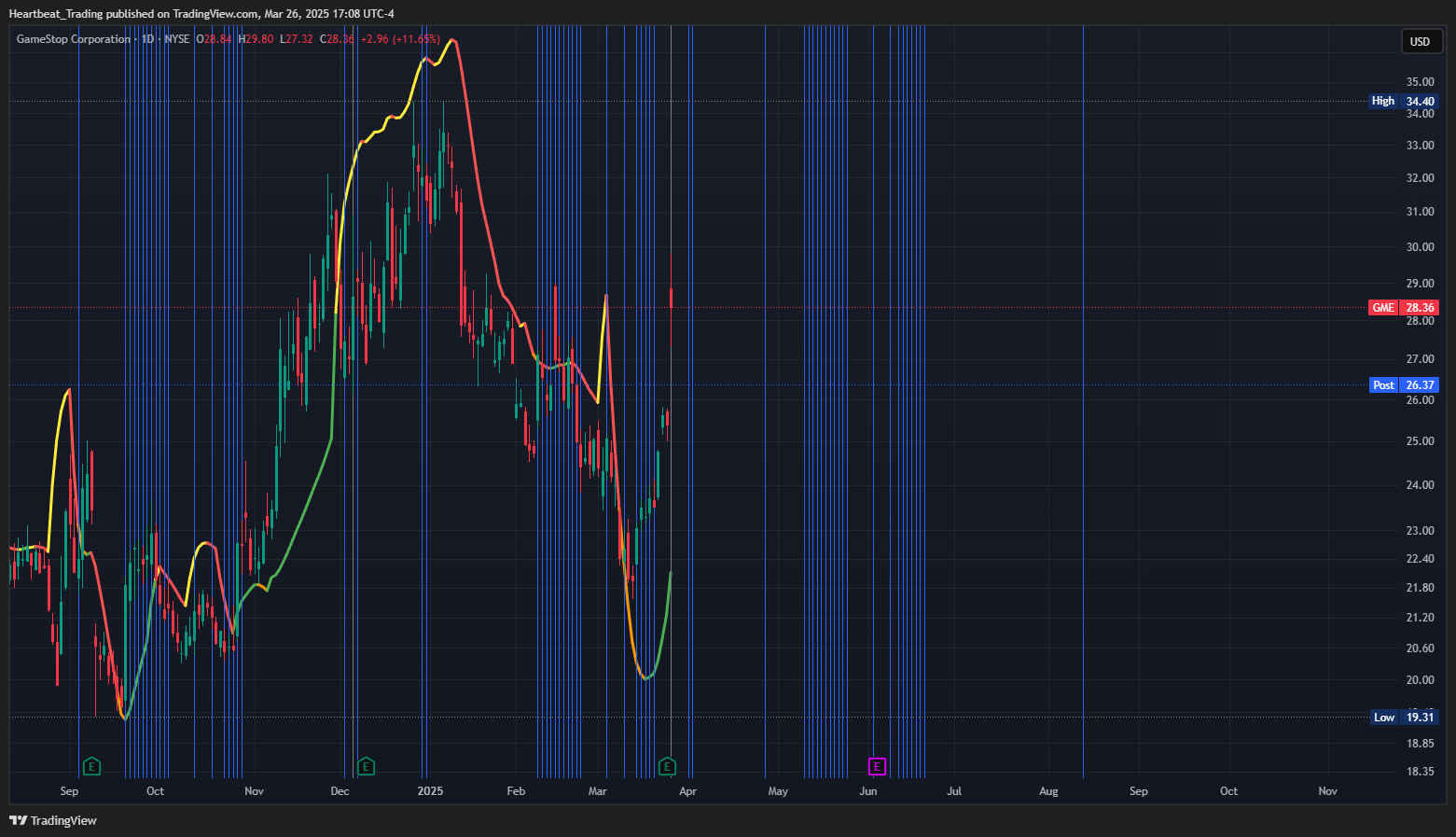Click the high value H29.80
The image size is (1456, 837).
256,39
